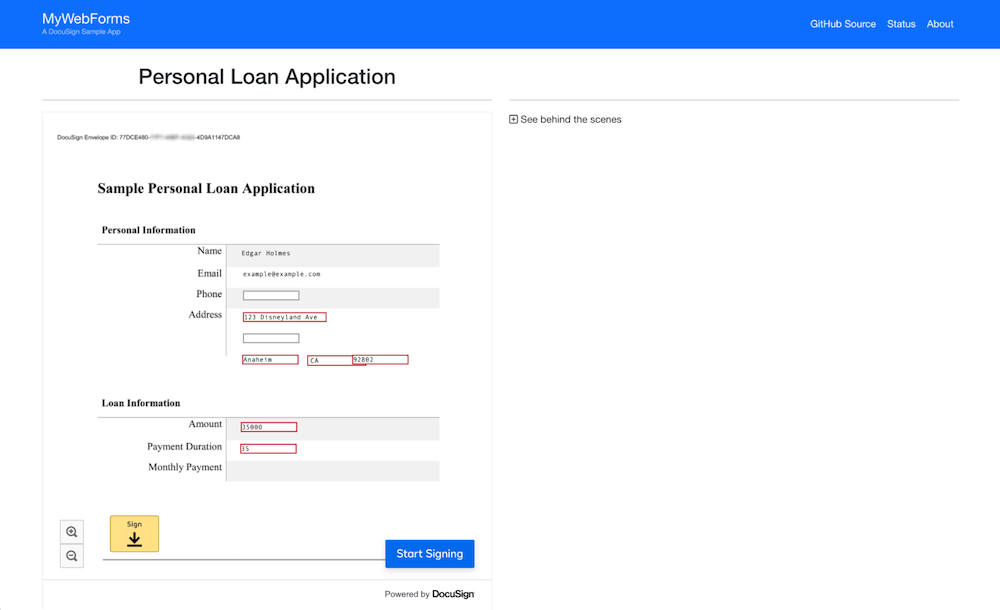Click the Phone input field
Image resolution: width=1000 pixels, height=610 pixels.
click(270, 295)
